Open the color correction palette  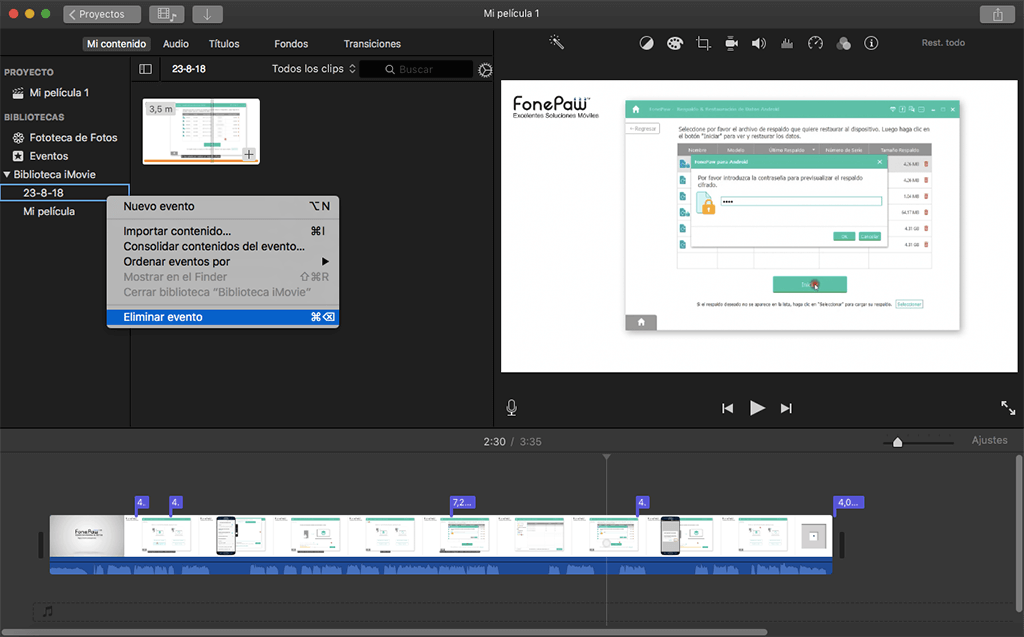pyautogui.click(x=675, y=43)
